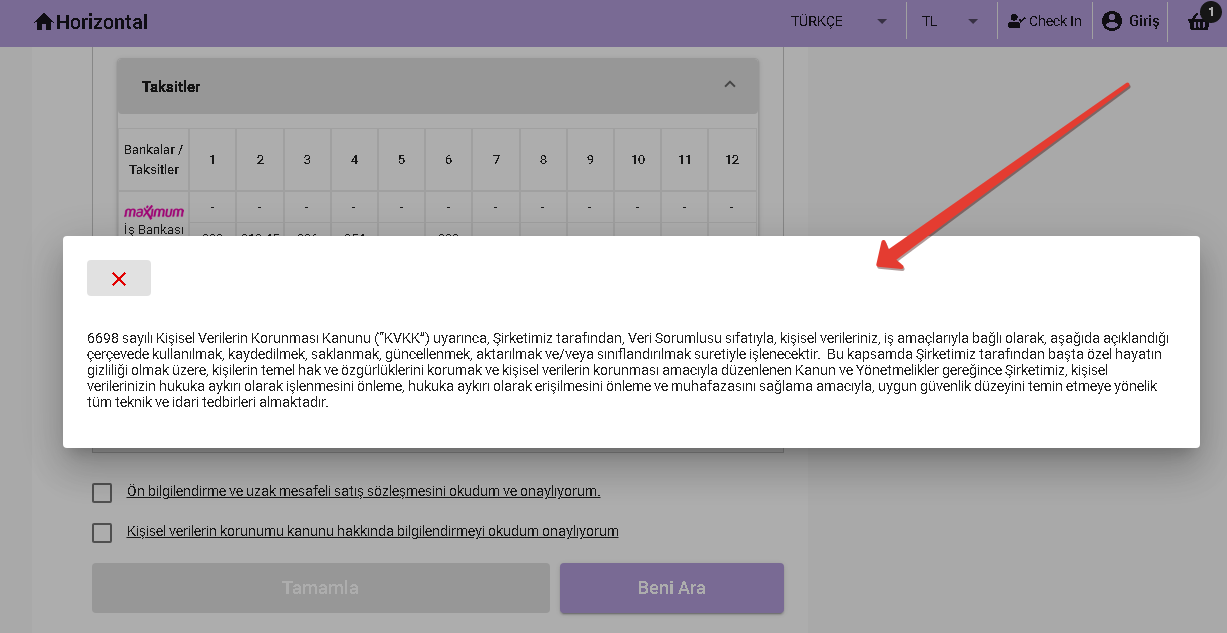Select installment column header 12

tap(732, 160)
